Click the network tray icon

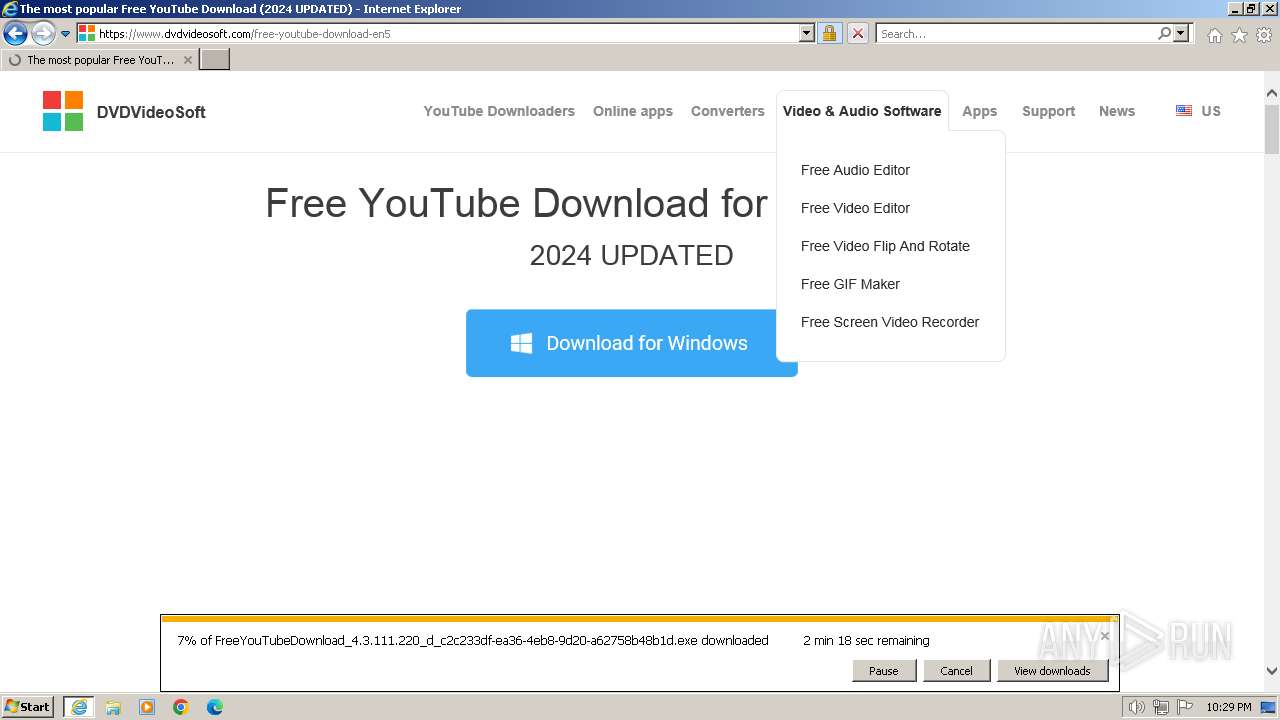(x=1161, y=707)
